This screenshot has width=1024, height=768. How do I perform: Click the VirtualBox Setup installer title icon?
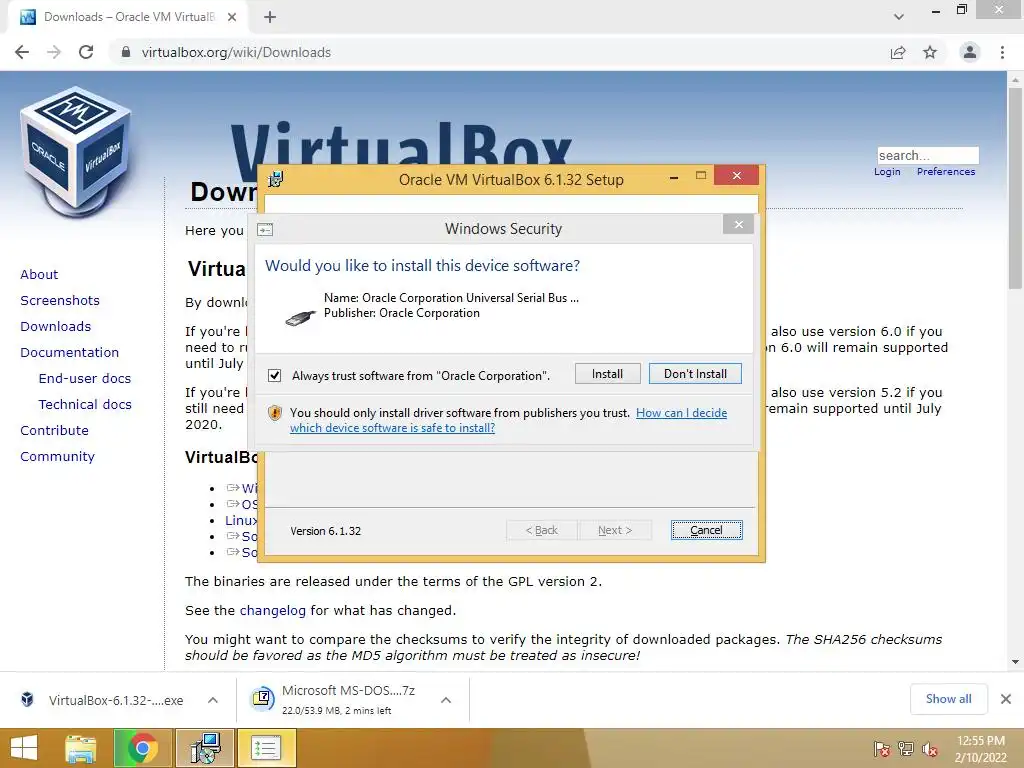276,179
